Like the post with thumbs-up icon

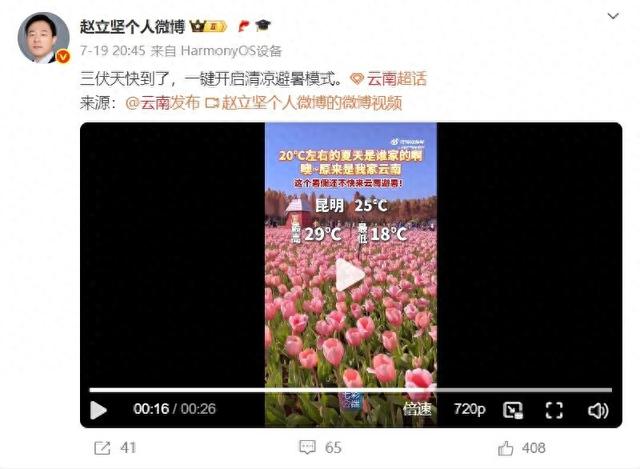point(505,448)
